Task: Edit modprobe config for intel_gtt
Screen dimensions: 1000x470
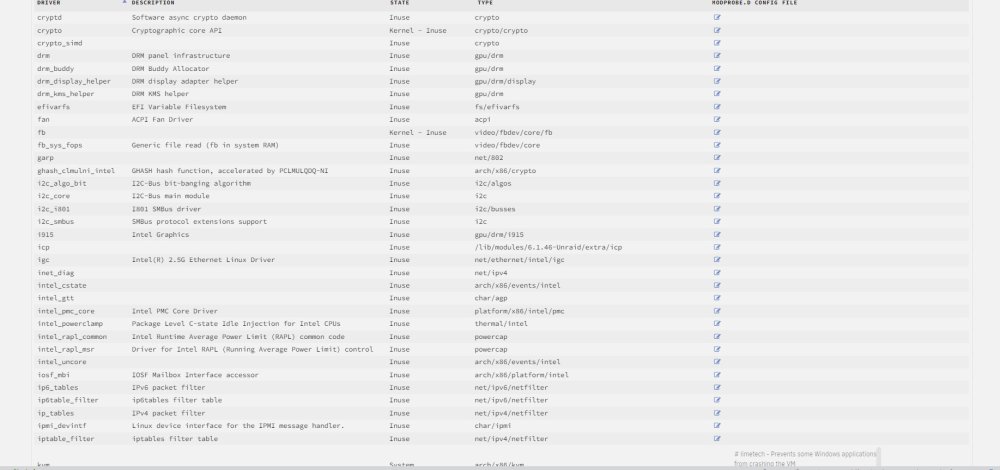Action: tap(717, 298)
